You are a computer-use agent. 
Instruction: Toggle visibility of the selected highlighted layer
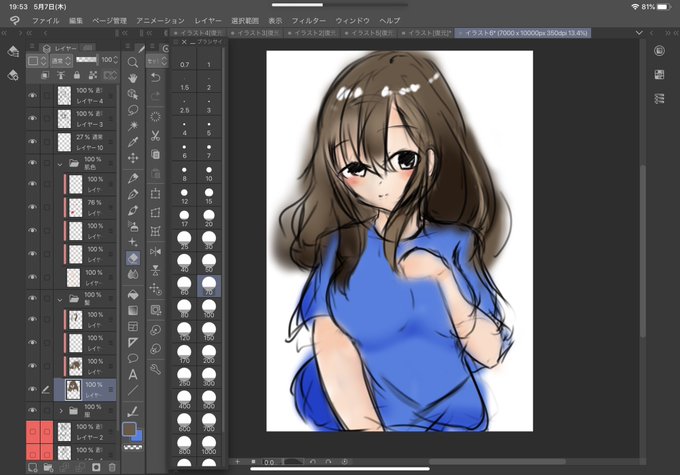click(33, 389)
